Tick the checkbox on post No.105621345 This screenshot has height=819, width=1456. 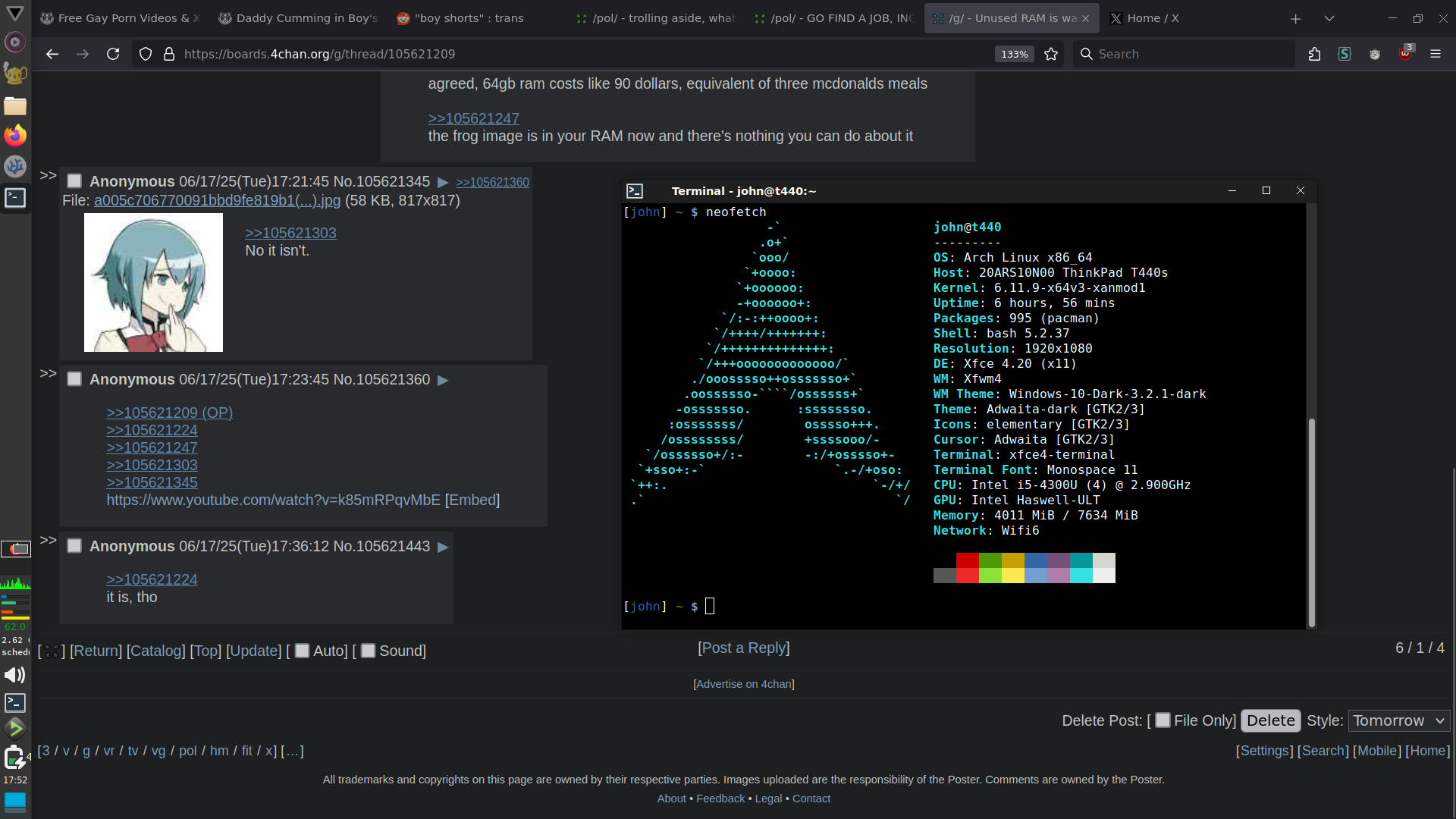74,181
